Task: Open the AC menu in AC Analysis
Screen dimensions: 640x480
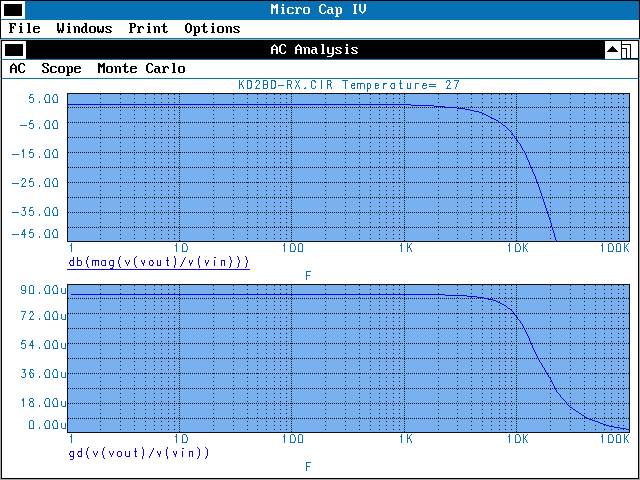Action: [18, 69]
